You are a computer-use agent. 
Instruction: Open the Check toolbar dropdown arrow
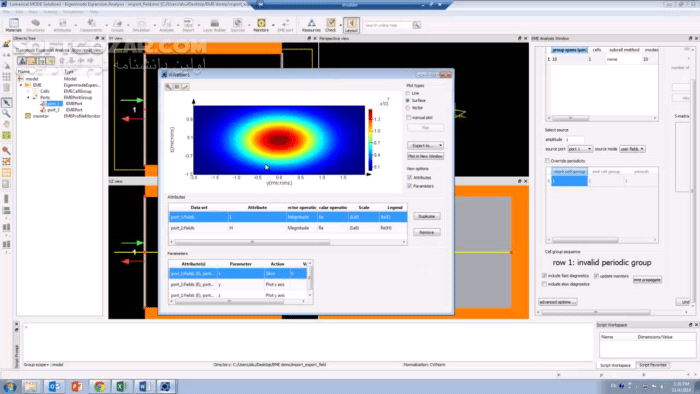pos(340,25)
